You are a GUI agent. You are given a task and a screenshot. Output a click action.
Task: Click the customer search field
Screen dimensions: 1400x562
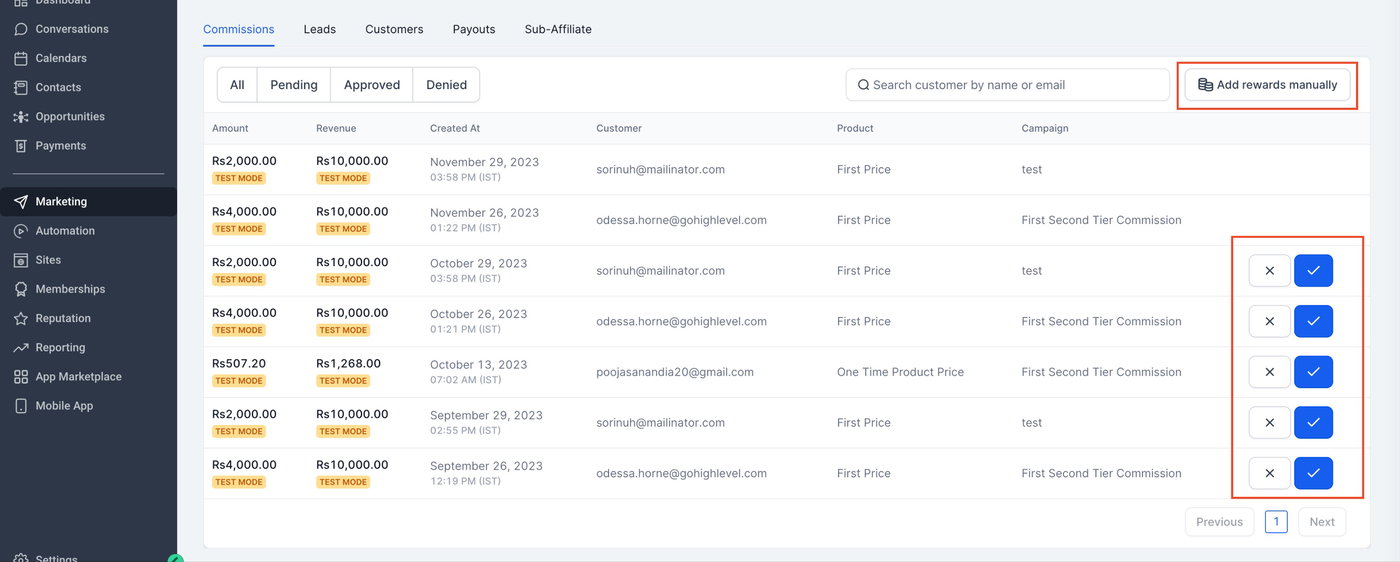(1010, 85)
